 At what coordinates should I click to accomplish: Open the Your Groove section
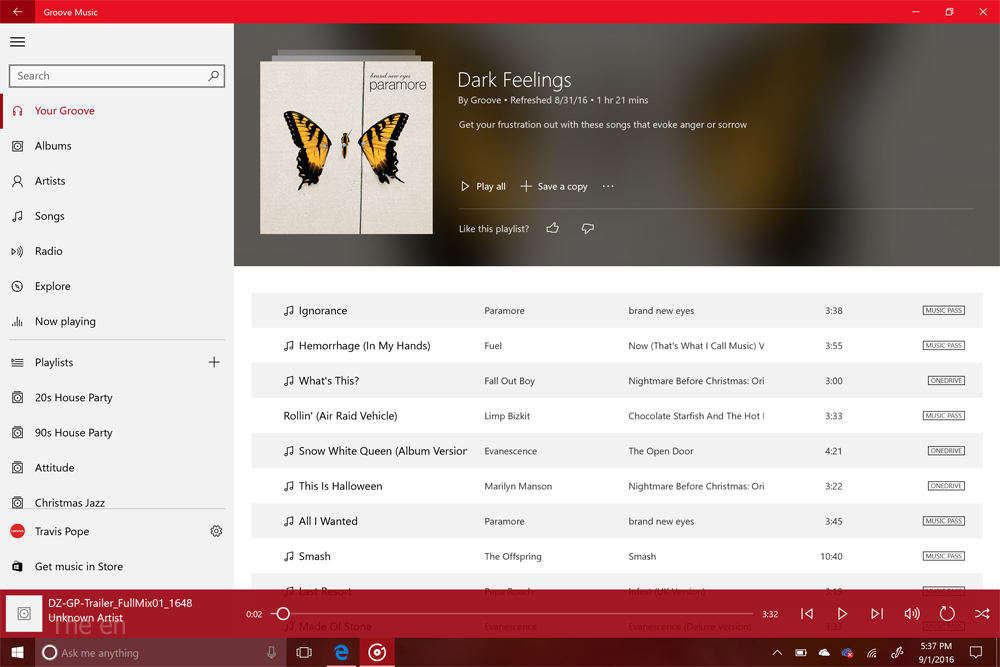click(117, 111)
